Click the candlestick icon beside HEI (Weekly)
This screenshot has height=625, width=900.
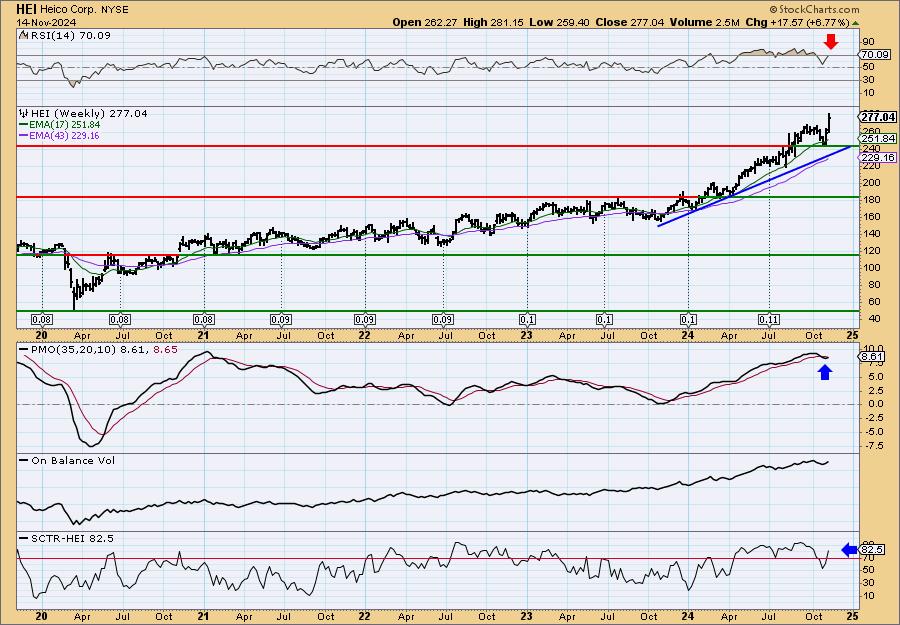pos(24,114)
